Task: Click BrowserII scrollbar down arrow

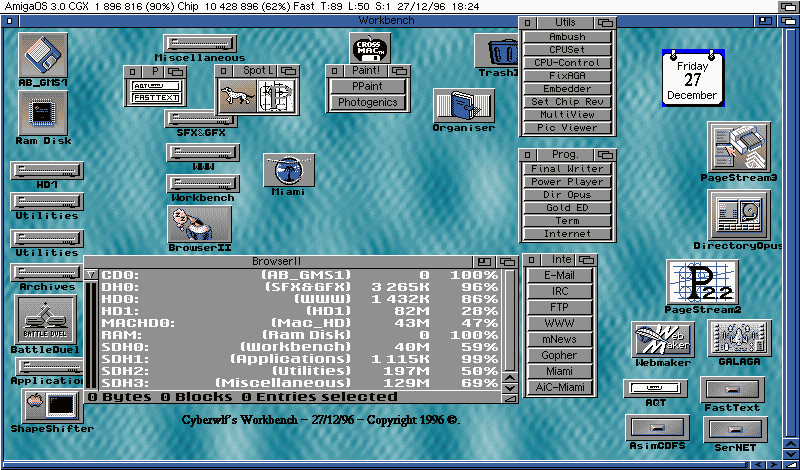Action: [x=510, y=388]
